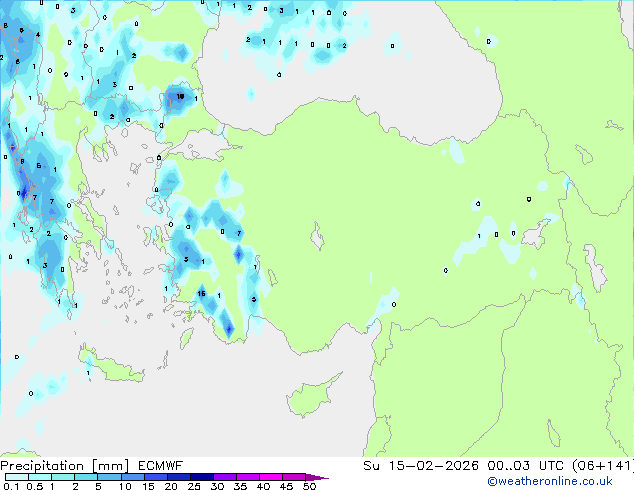
Task: Click legend scale value "35"
Action: coord(240,486)
